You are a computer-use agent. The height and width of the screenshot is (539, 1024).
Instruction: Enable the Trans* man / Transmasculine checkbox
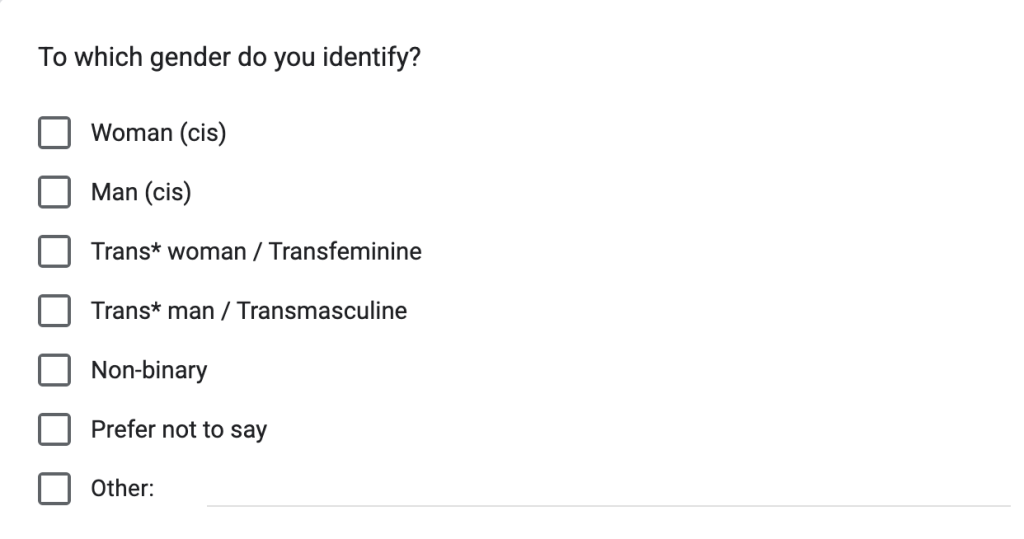pos(54,311)
